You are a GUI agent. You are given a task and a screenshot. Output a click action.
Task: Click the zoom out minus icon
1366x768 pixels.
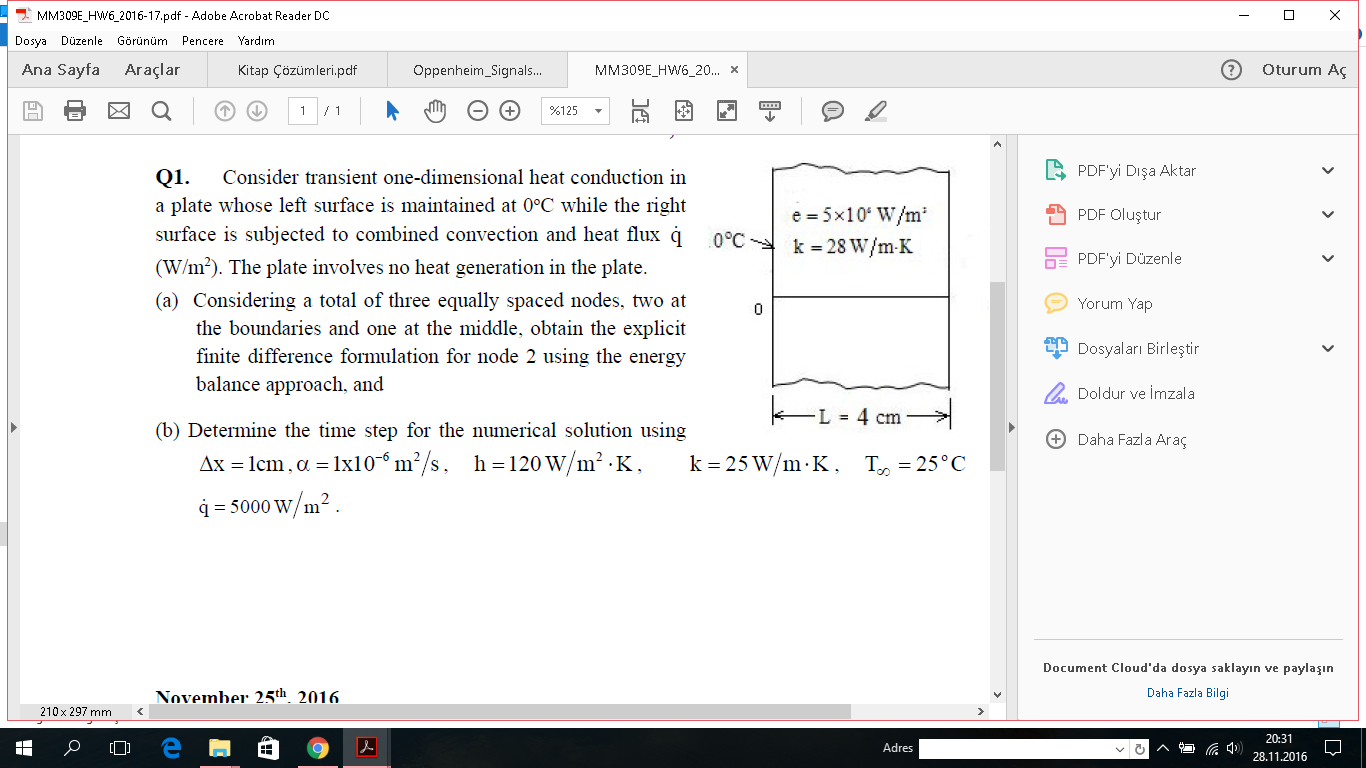tap(478, 111)
